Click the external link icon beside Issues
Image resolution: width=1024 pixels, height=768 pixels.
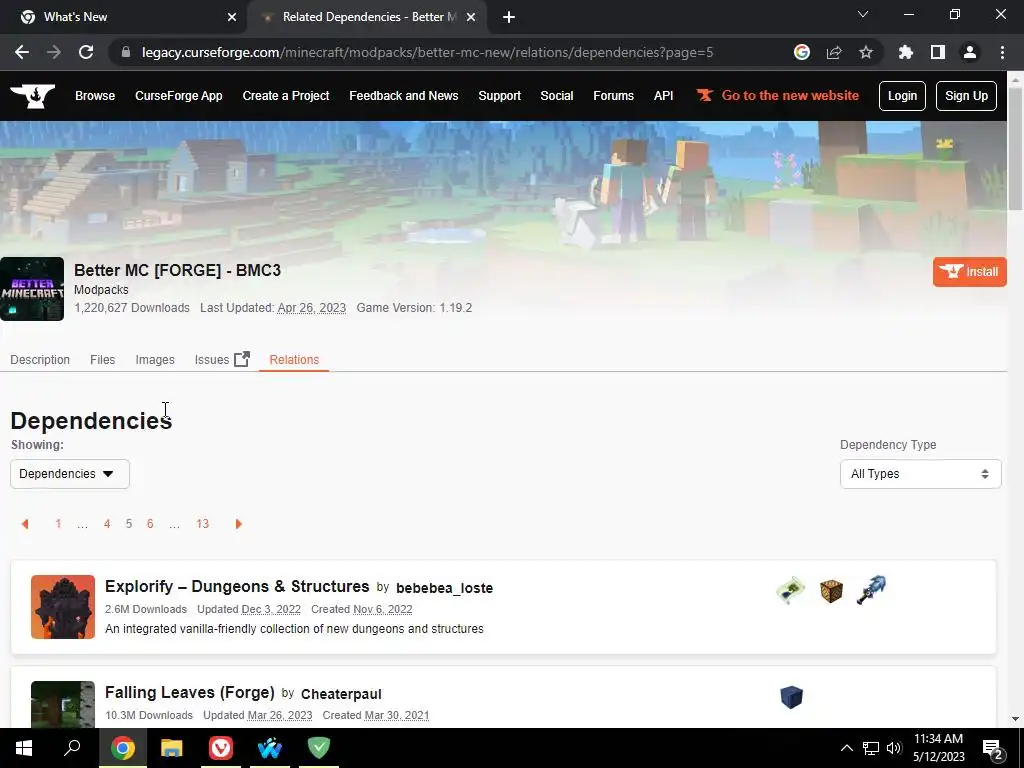click(x=242, y=359)
